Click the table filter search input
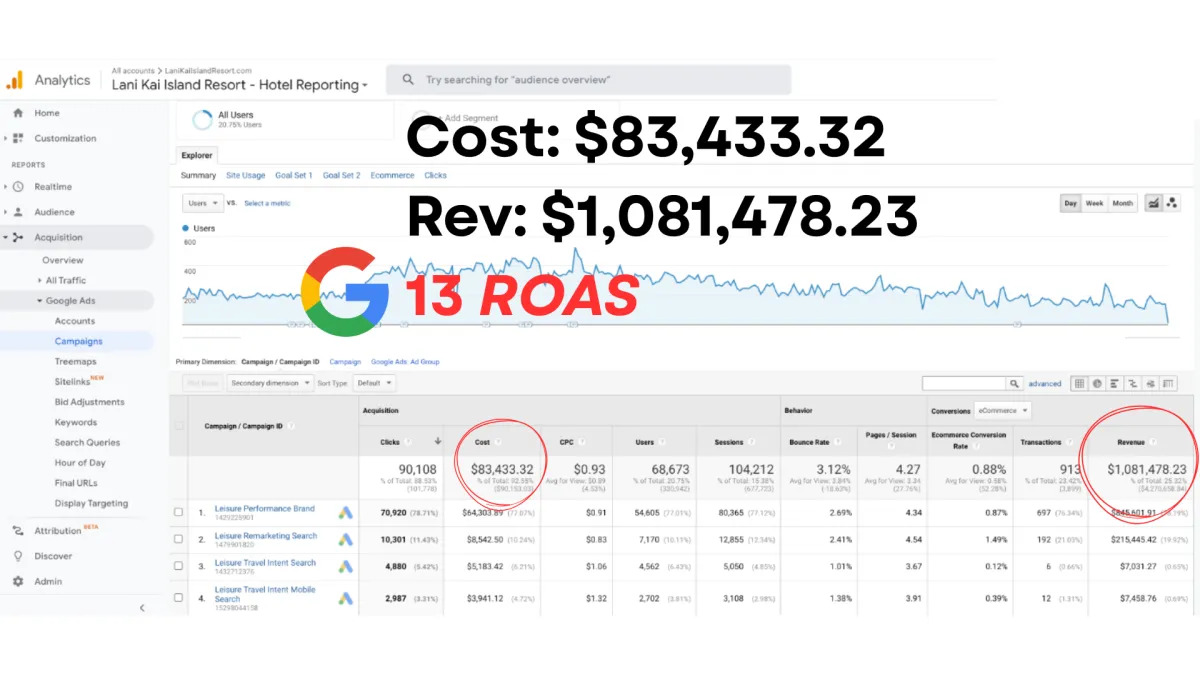The width and height of the screenshot is (1200, 675). 964,383
